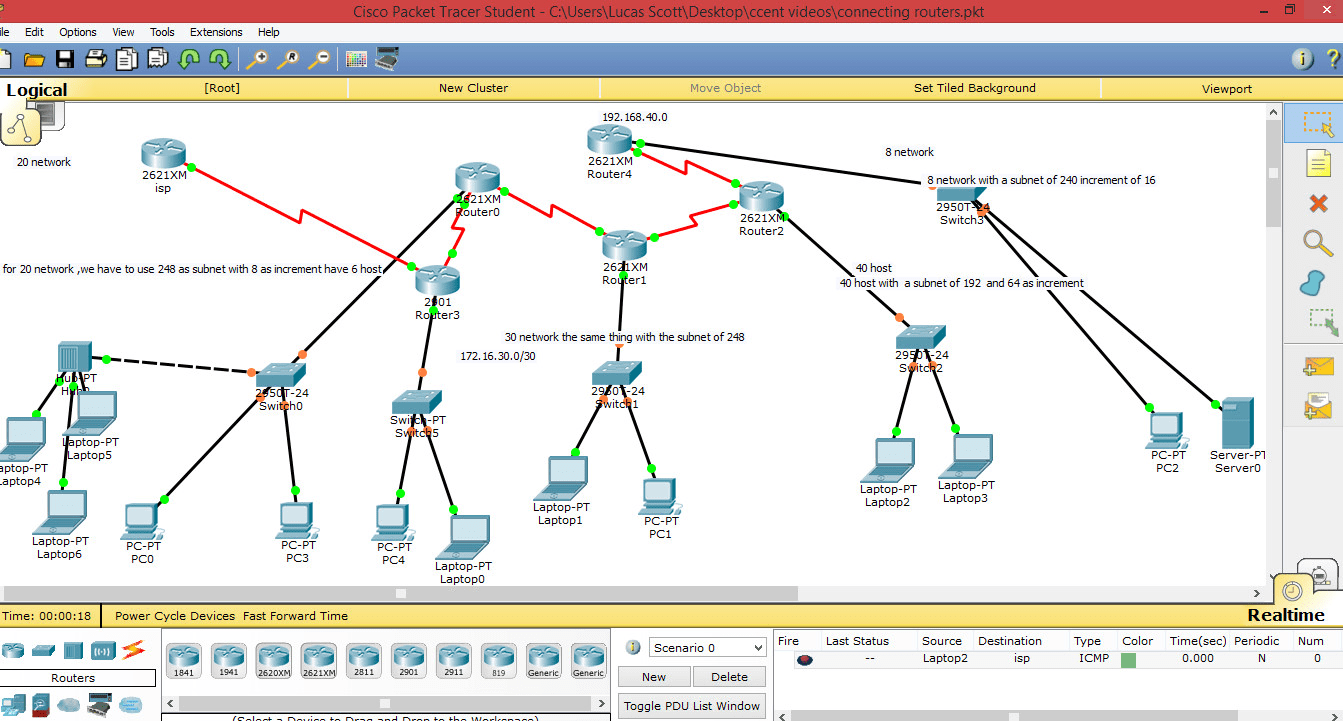The width and height of the screenshot is (1343, 721).
Task: Select the Routers device category icon
Action: 12,651
